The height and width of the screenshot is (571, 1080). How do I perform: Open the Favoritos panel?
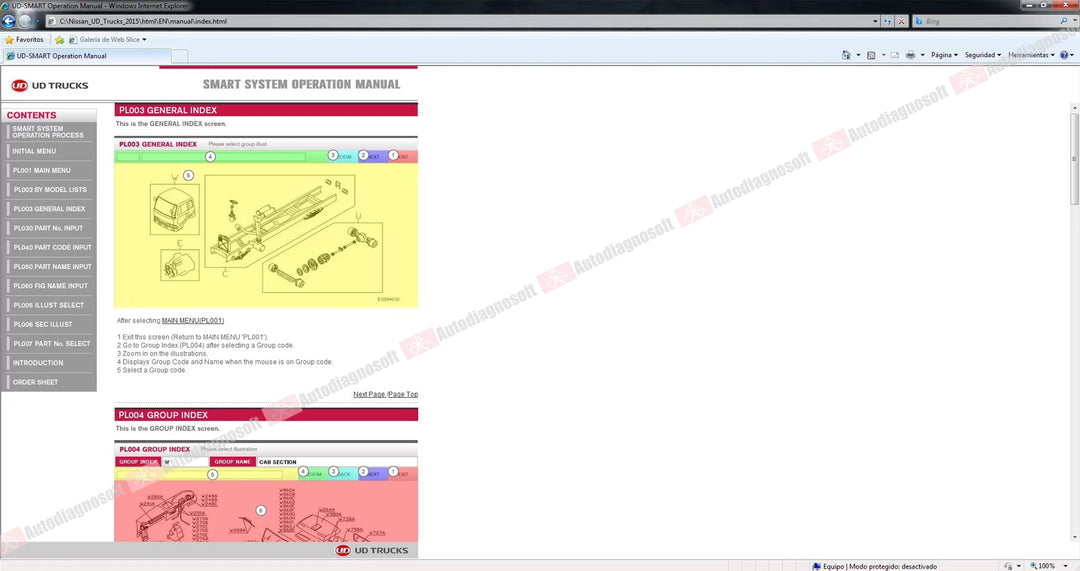point(24,40)
